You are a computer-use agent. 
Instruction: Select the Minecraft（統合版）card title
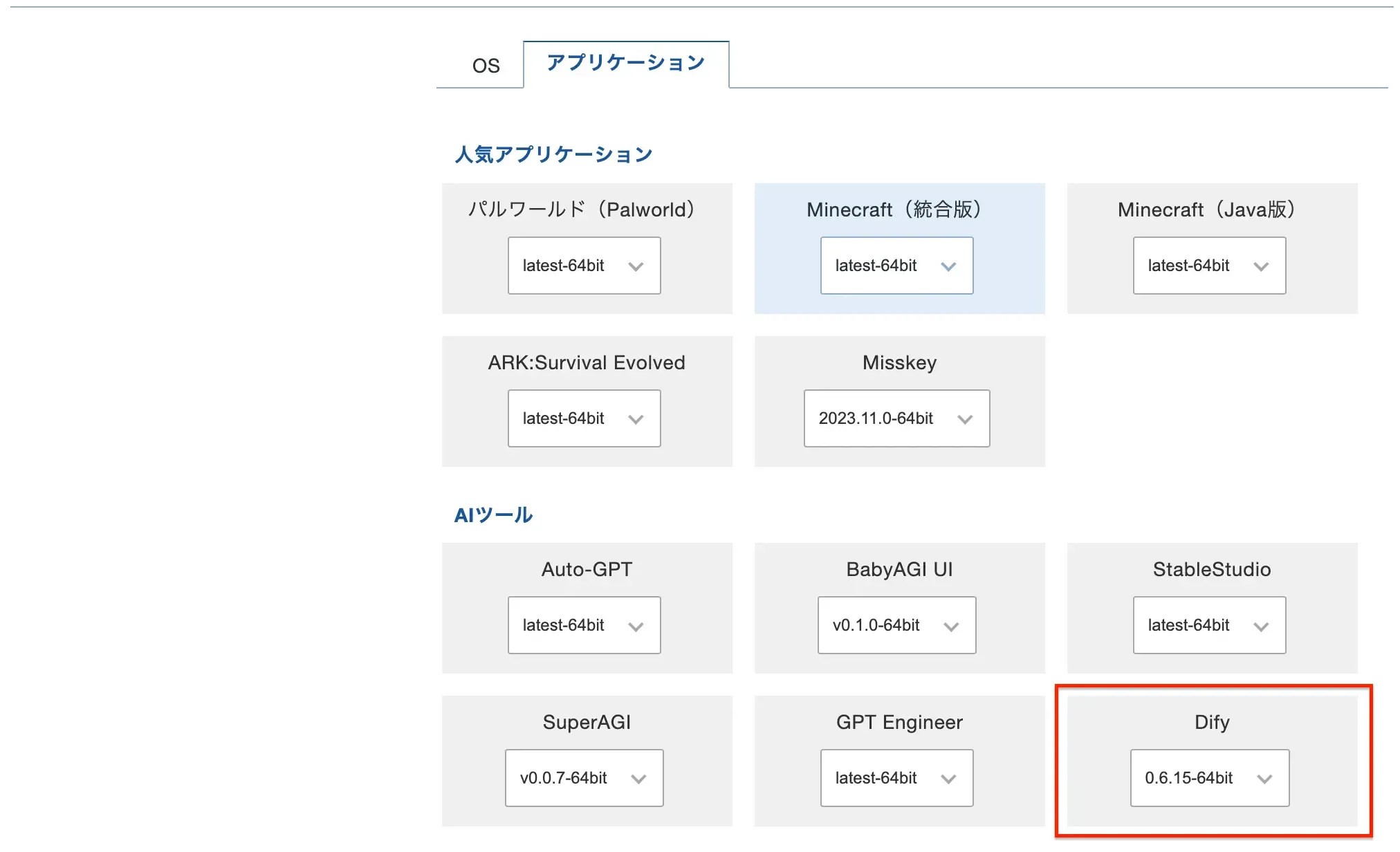tap(894, 209)
